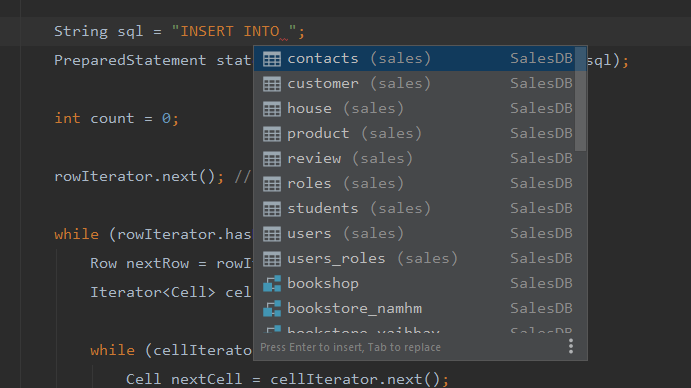Click the "while (rowIterator.has" loop line
Screen dimensions: 691x388
click(x=153, y=235)
